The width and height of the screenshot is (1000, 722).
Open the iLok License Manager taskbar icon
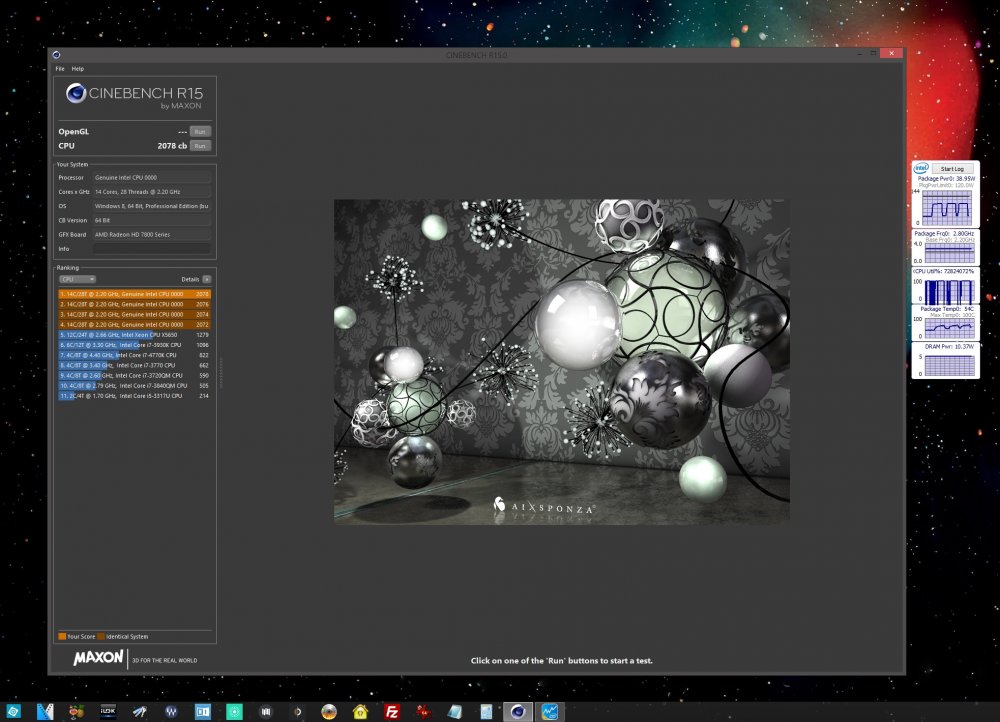tap(108, 711)
